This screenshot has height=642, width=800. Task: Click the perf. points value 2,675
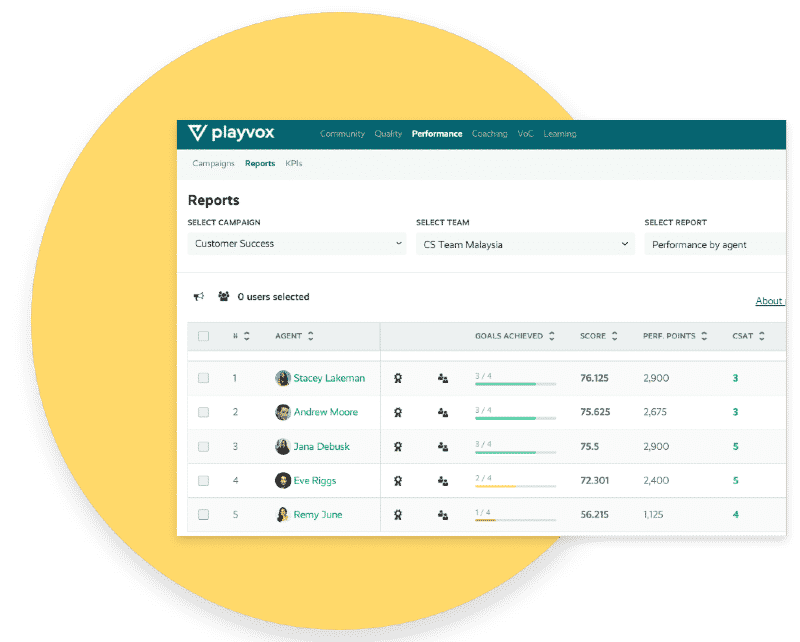655,412
